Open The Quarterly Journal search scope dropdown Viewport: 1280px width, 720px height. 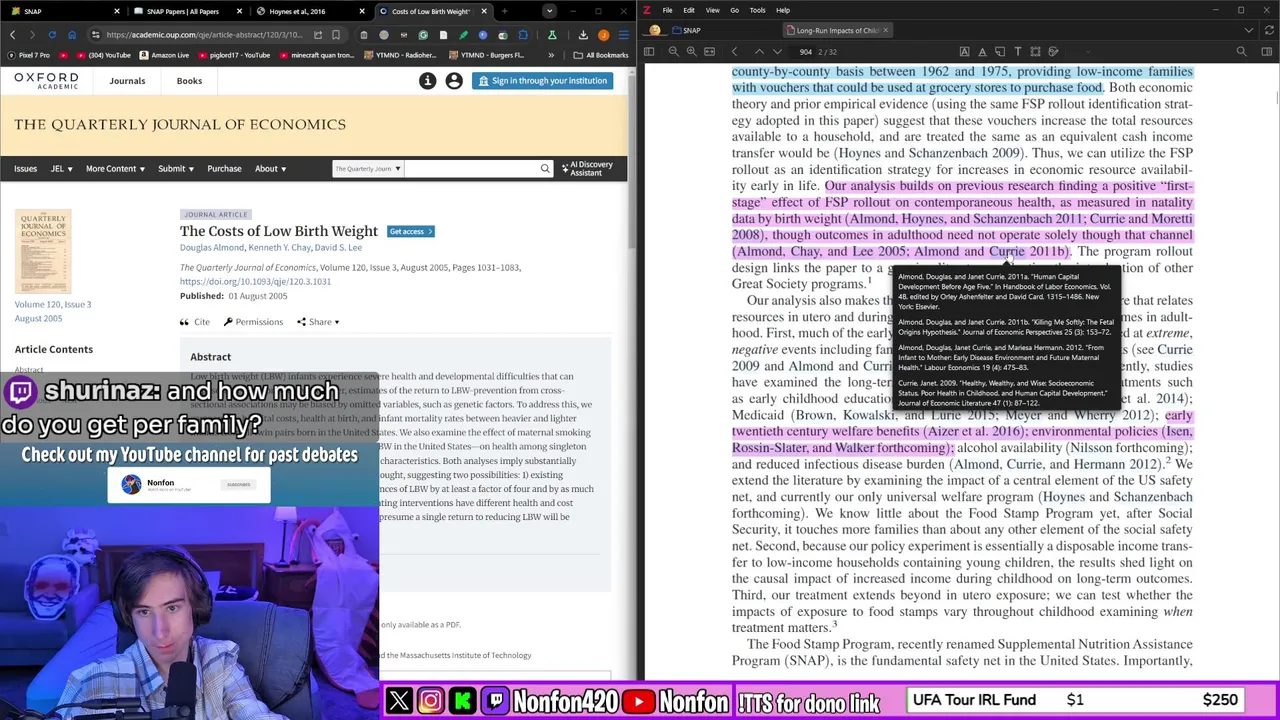pos(368,169)
